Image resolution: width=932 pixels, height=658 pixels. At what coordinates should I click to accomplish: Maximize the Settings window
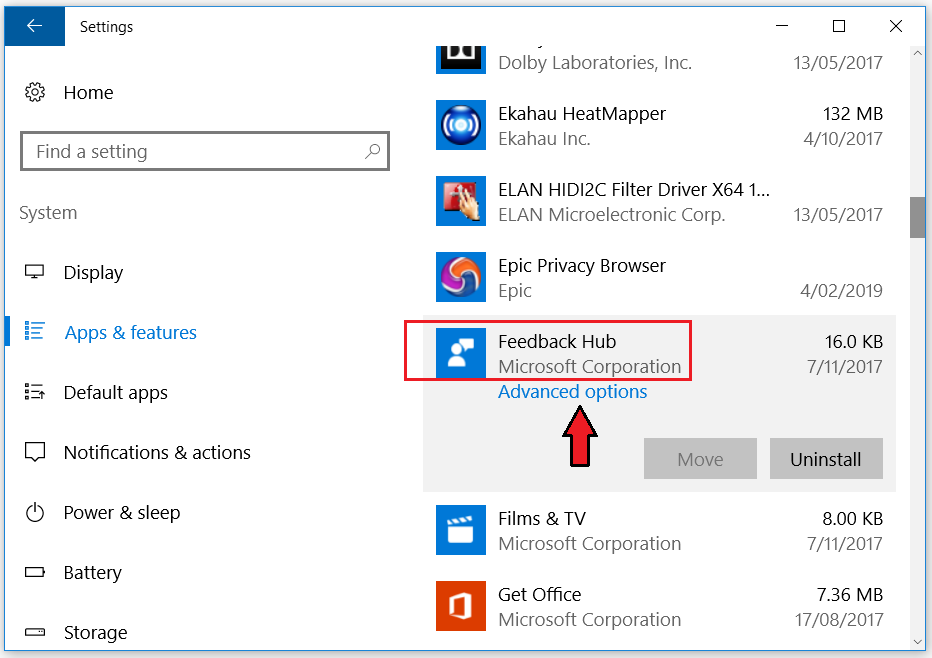[839, 26]
